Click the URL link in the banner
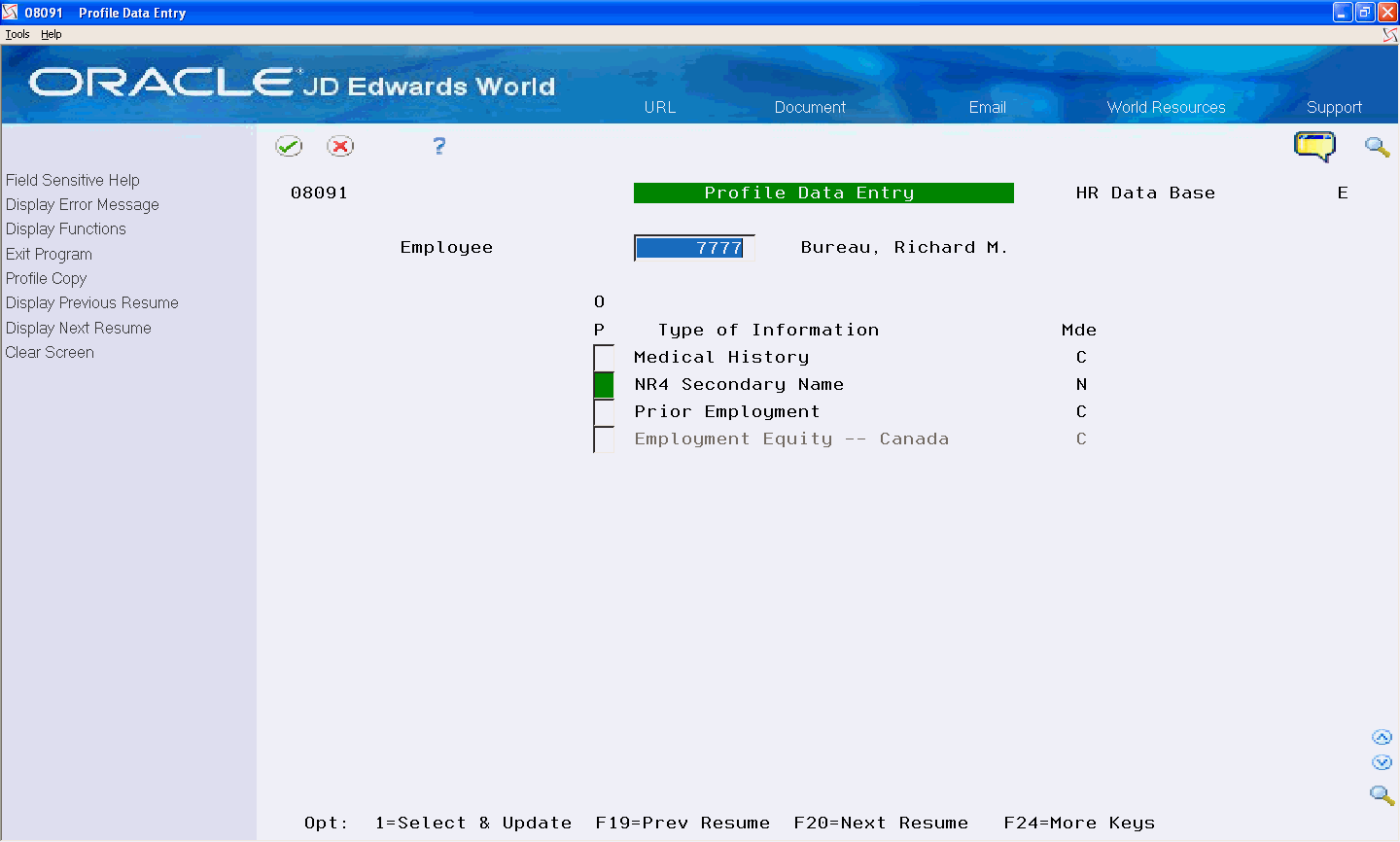 tap(660, 107)
